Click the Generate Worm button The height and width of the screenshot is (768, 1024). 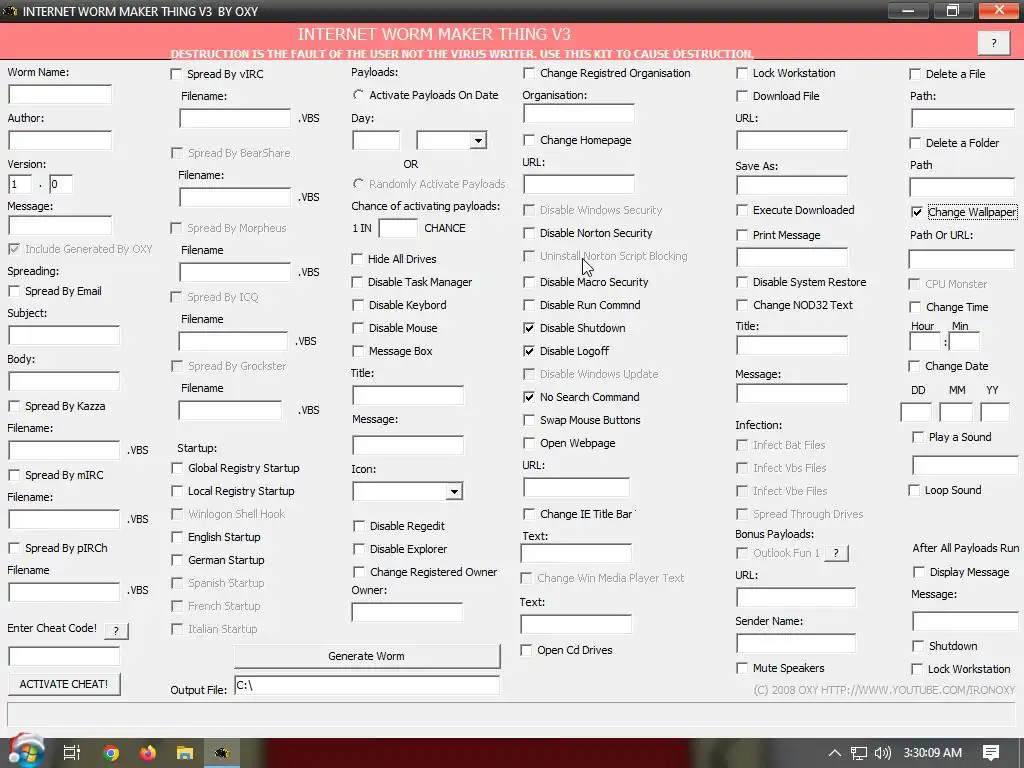[366, 656]
